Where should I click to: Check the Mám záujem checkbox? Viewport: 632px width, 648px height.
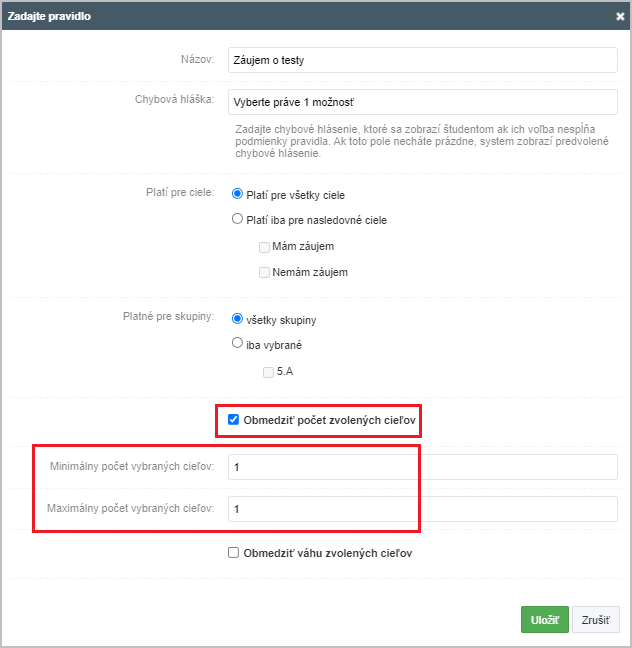[264, 247]
